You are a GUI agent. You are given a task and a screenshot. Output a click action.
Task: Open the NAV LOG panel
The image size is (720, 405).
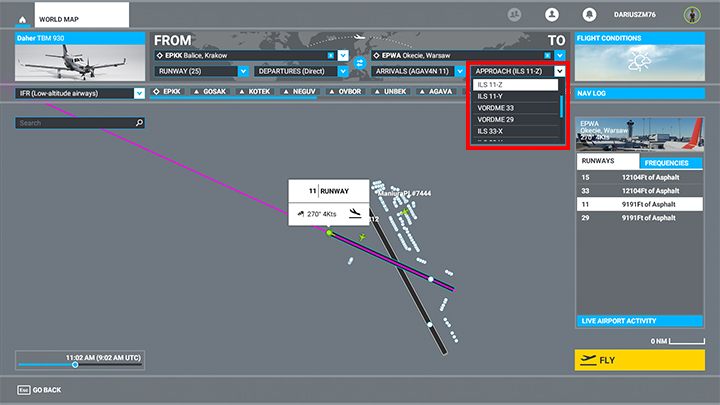[x=639, y=93]
